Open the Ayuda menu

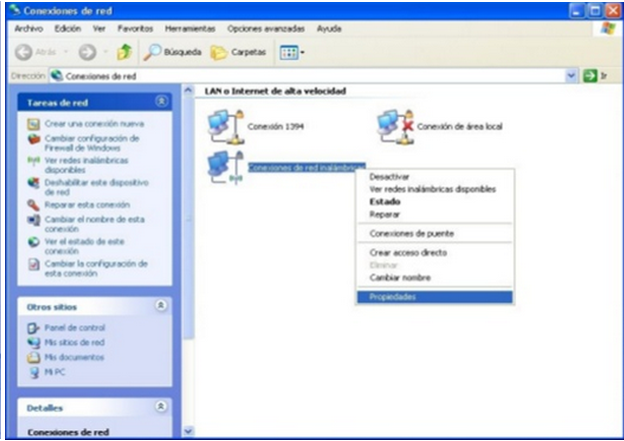(329, 29)
